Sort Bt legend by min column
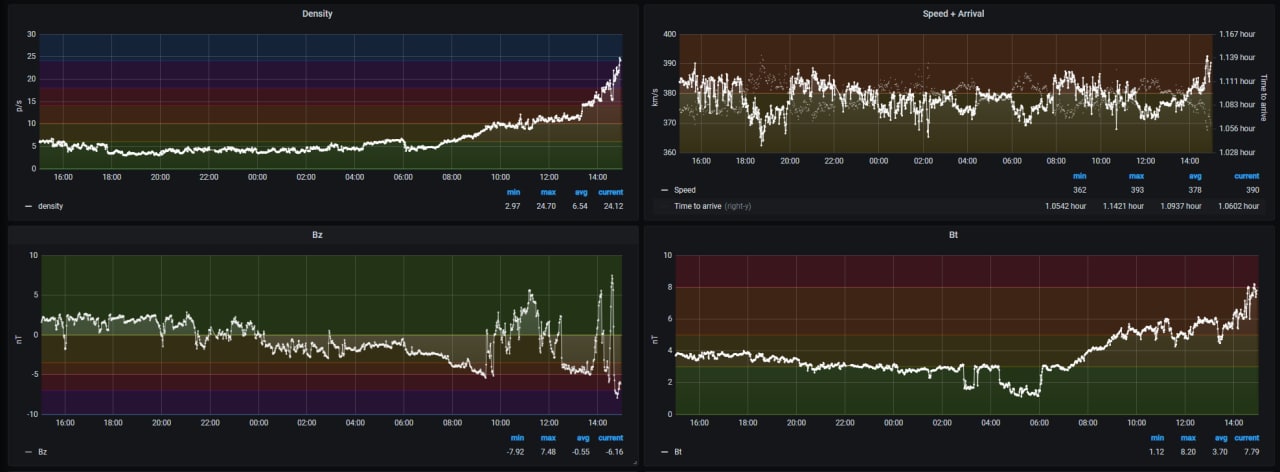The height and width of the screenshot is (472, 1280). coord(1157,438)
